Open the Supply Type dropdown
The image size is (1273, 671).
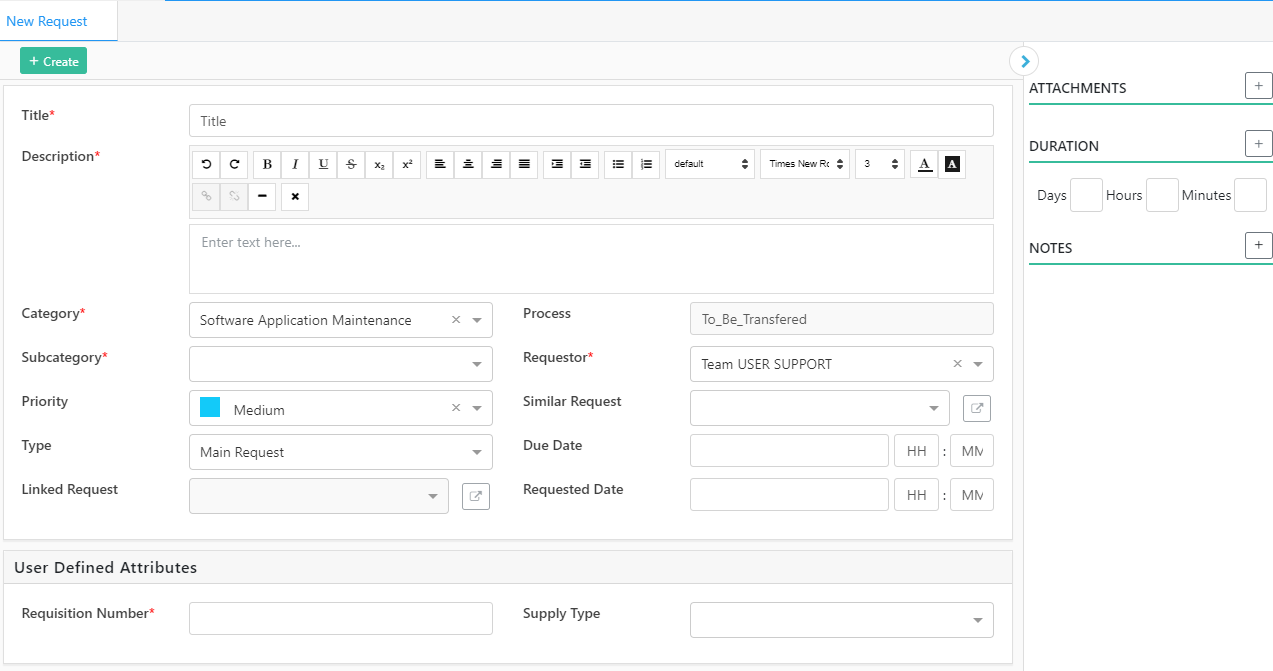tap(841, 620)
